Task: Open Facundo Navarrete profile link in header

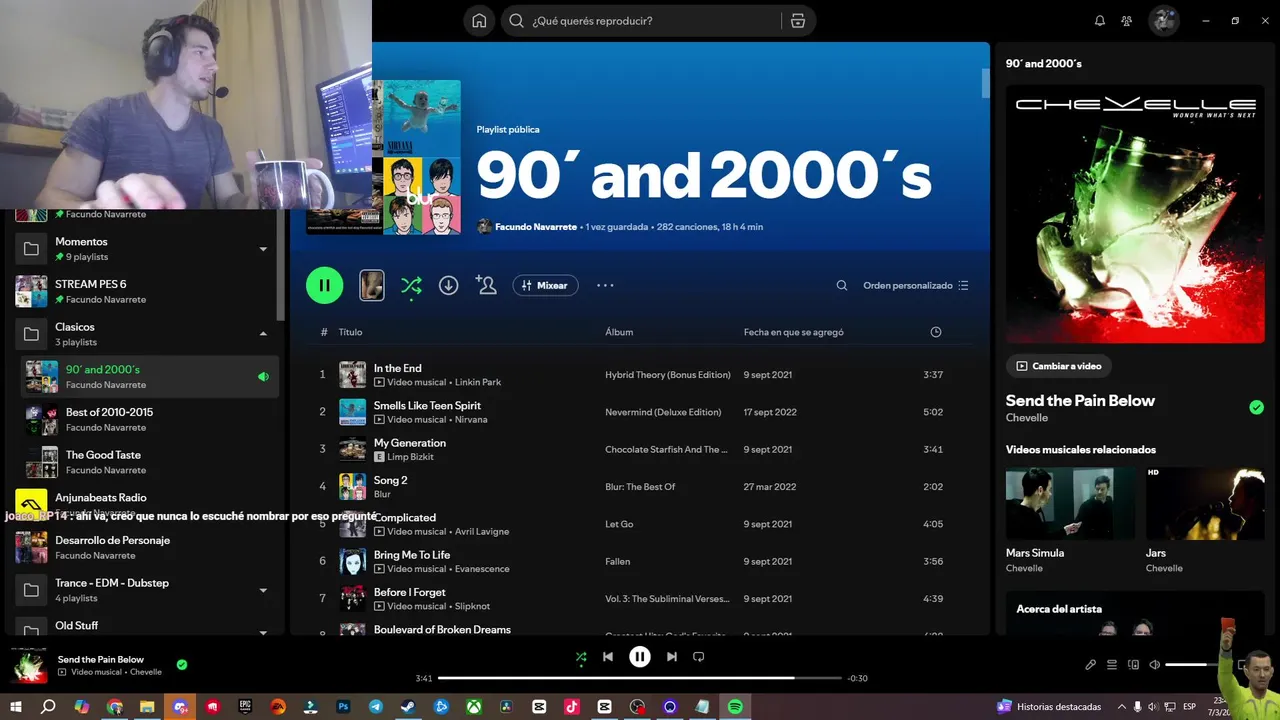Action: point(536,227)
